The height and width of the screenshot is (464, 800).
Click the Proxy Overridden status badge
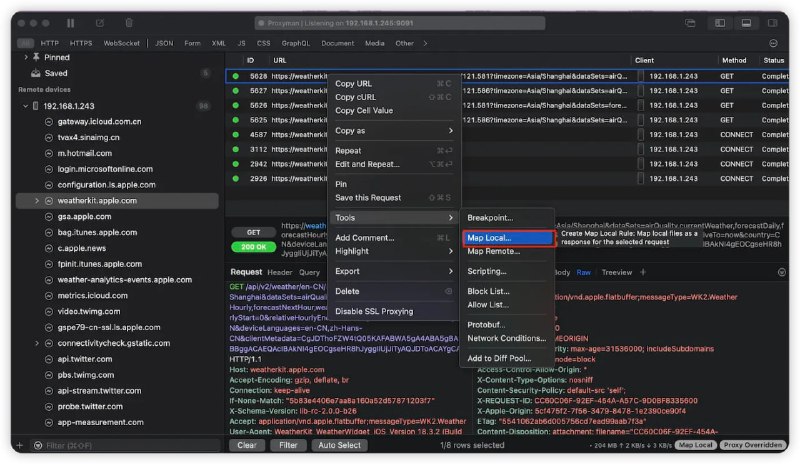click(753, 445)
